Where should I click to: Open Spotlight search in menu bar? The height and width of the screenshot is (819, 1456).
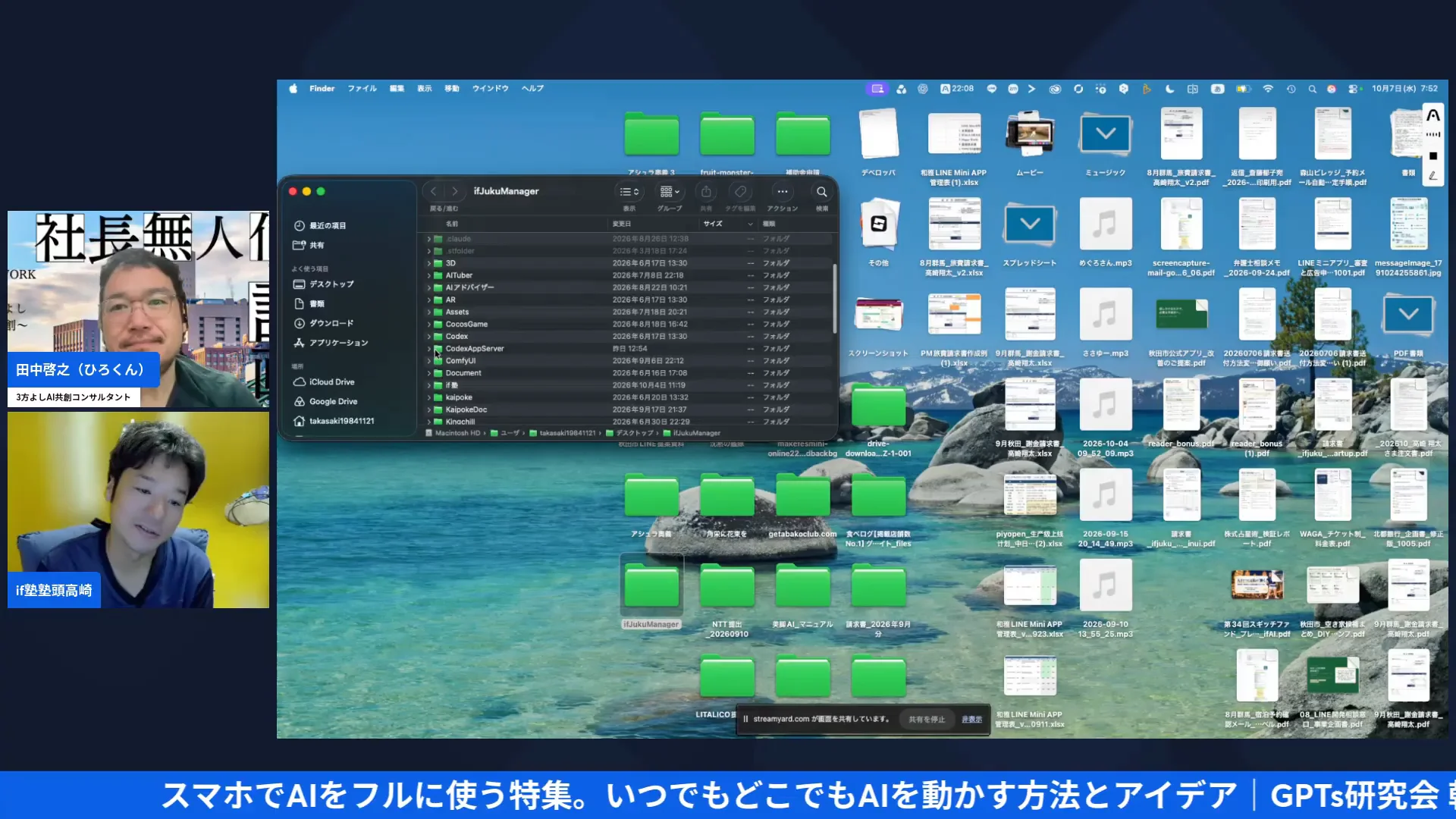pyautogui.click(x=1312, y=89)
